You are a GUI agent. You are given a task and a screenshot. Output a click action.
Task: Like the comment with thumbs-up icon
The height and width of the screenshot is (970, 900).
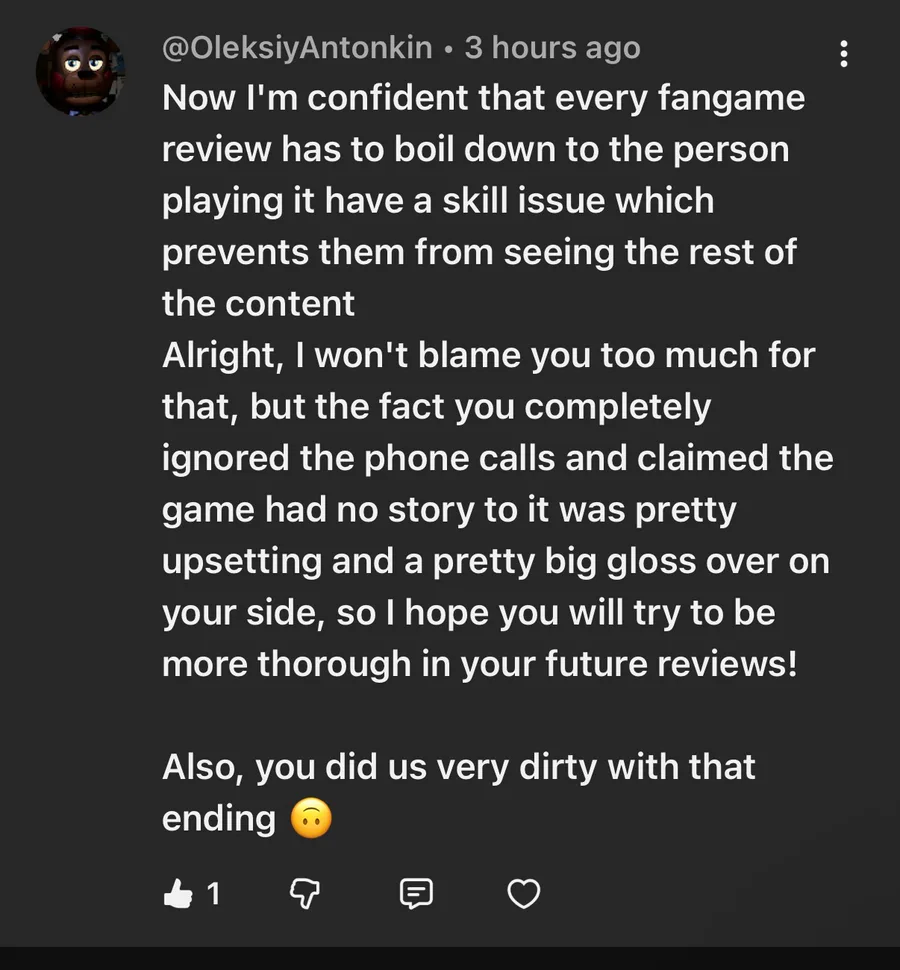point(177,893)
